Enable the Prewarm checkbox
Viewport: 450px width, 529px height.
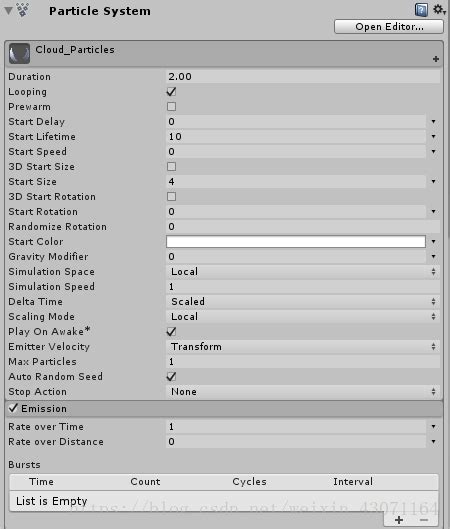[x=171, y=107]
